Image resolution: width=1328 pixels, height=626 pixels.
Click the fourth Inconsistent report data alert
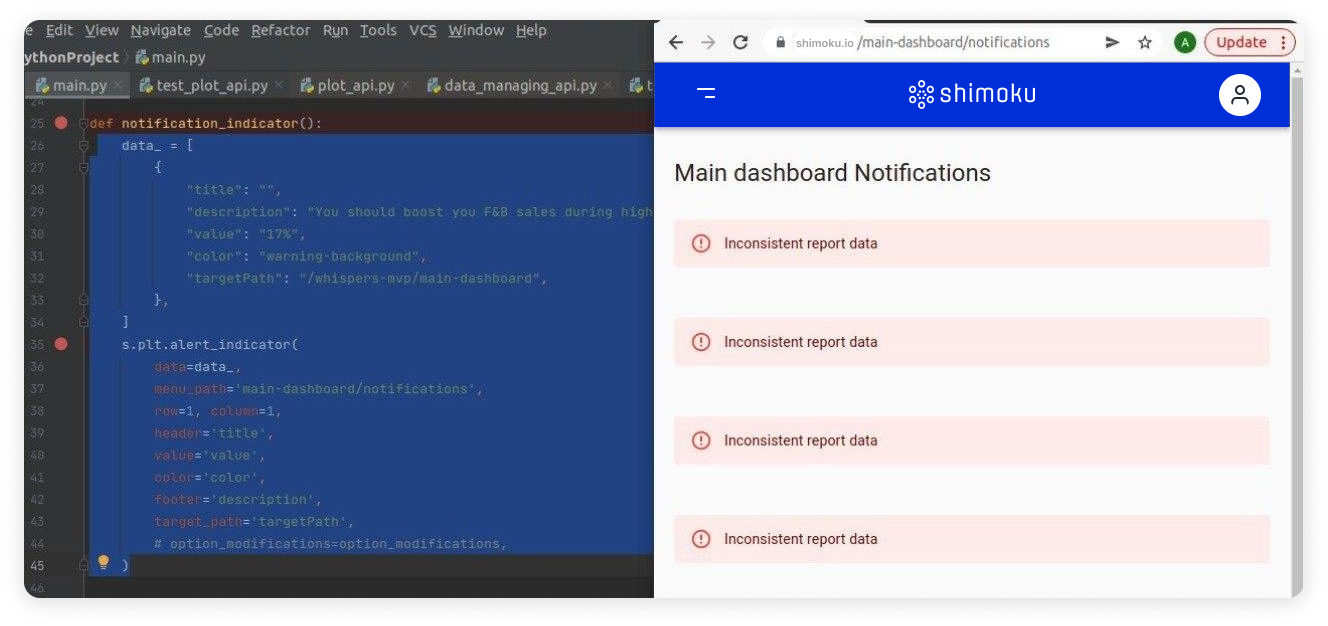pyautogui.click(x=971, y=539)
